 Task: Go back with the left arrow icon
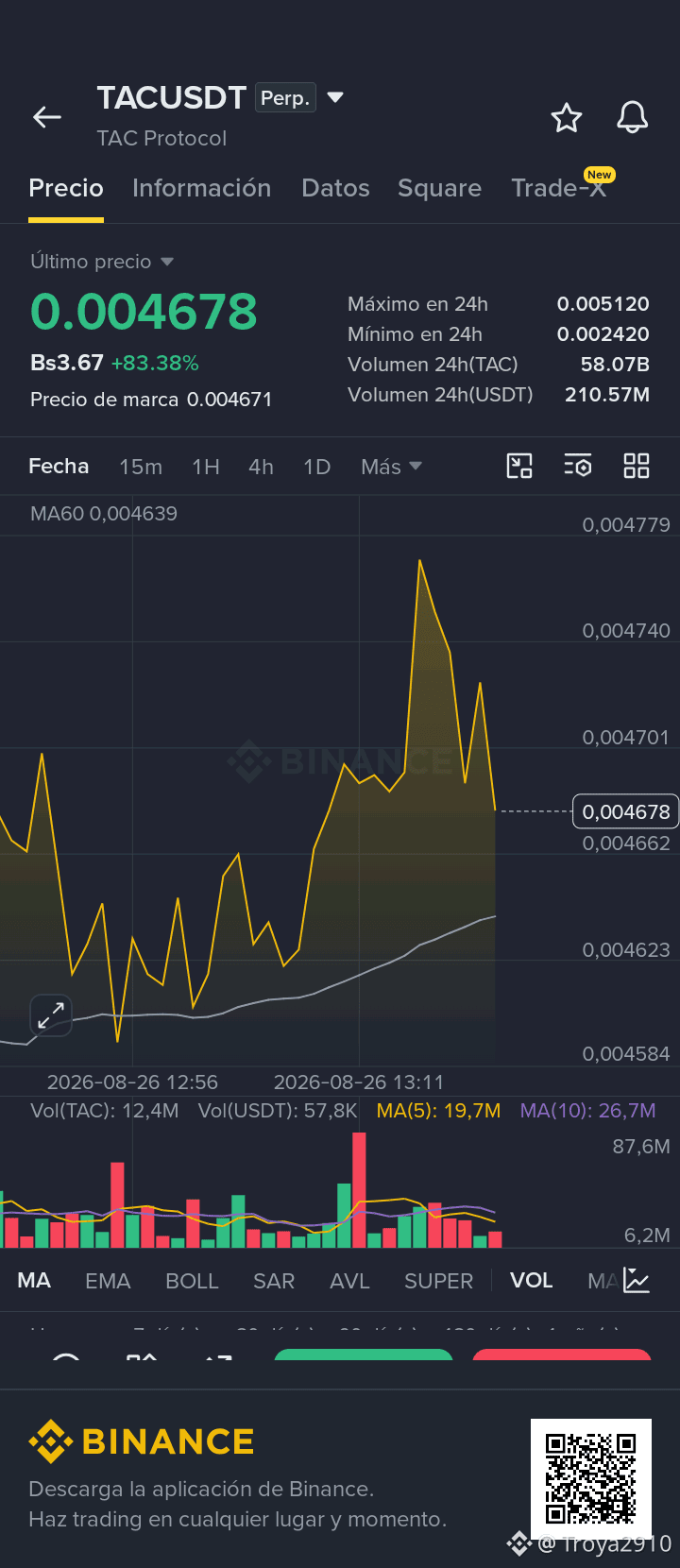[47, 117]
